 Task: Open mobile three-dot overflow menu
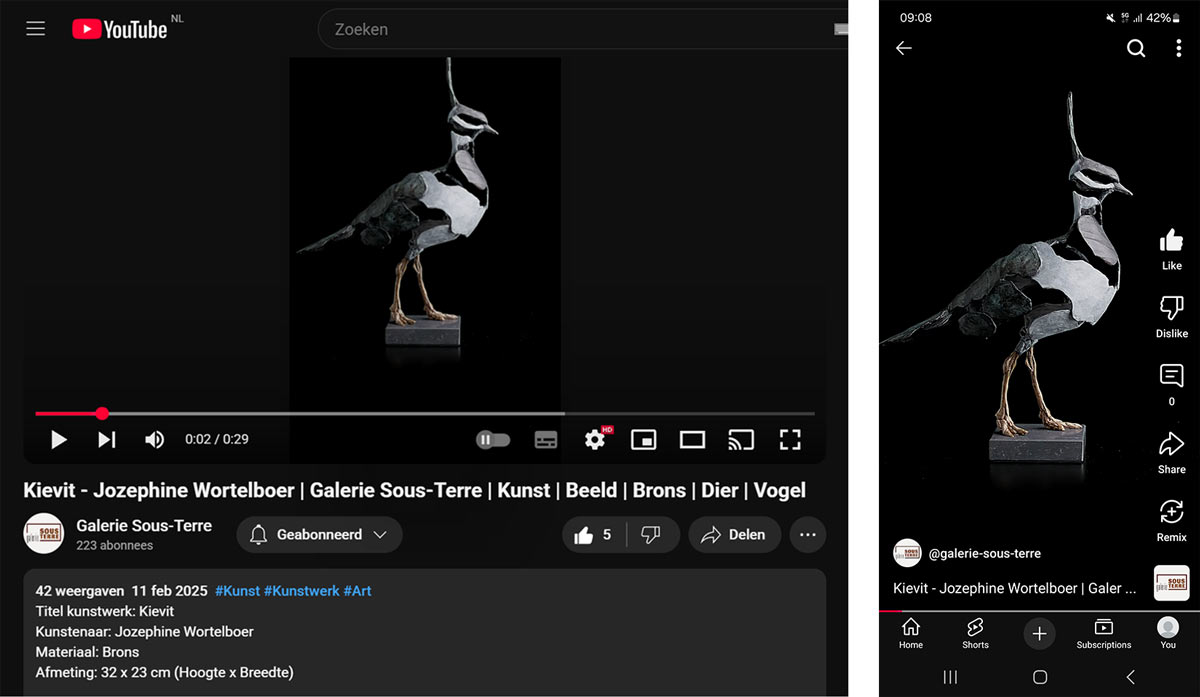pos(1179,48)
